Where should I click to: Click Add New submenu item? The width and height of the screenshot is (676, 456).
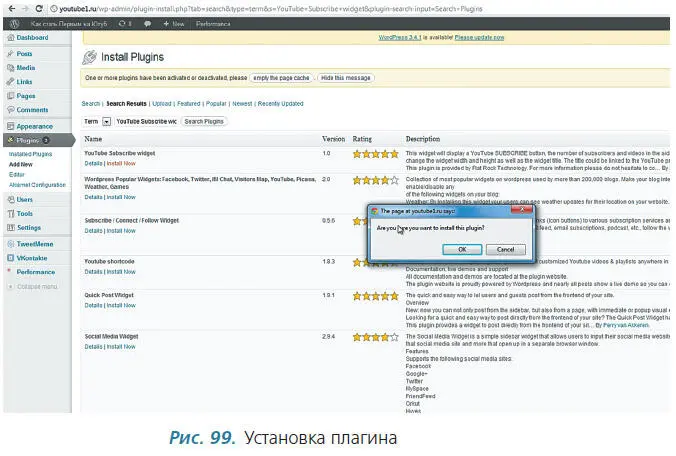[x=21, y=164]
